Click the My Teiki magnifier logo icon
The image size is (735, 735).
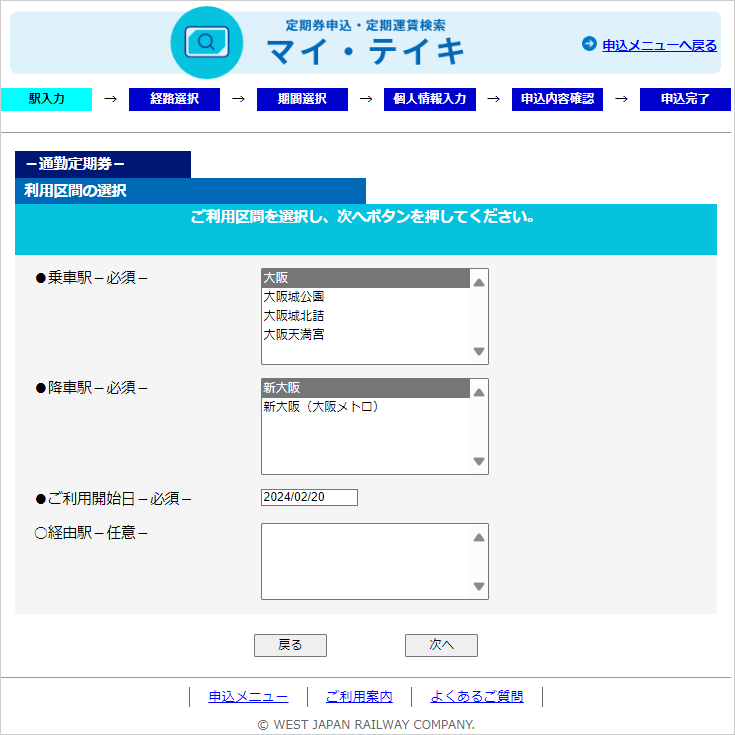(207, 43)
